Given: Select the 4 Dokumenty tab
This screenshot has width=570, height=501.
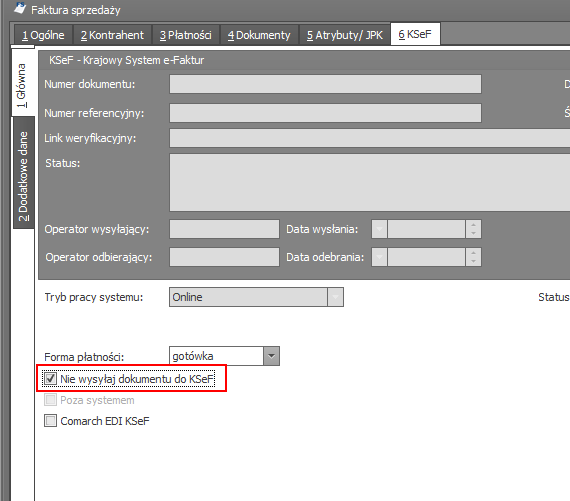Looking at the screenshot, I should point(259,35).
